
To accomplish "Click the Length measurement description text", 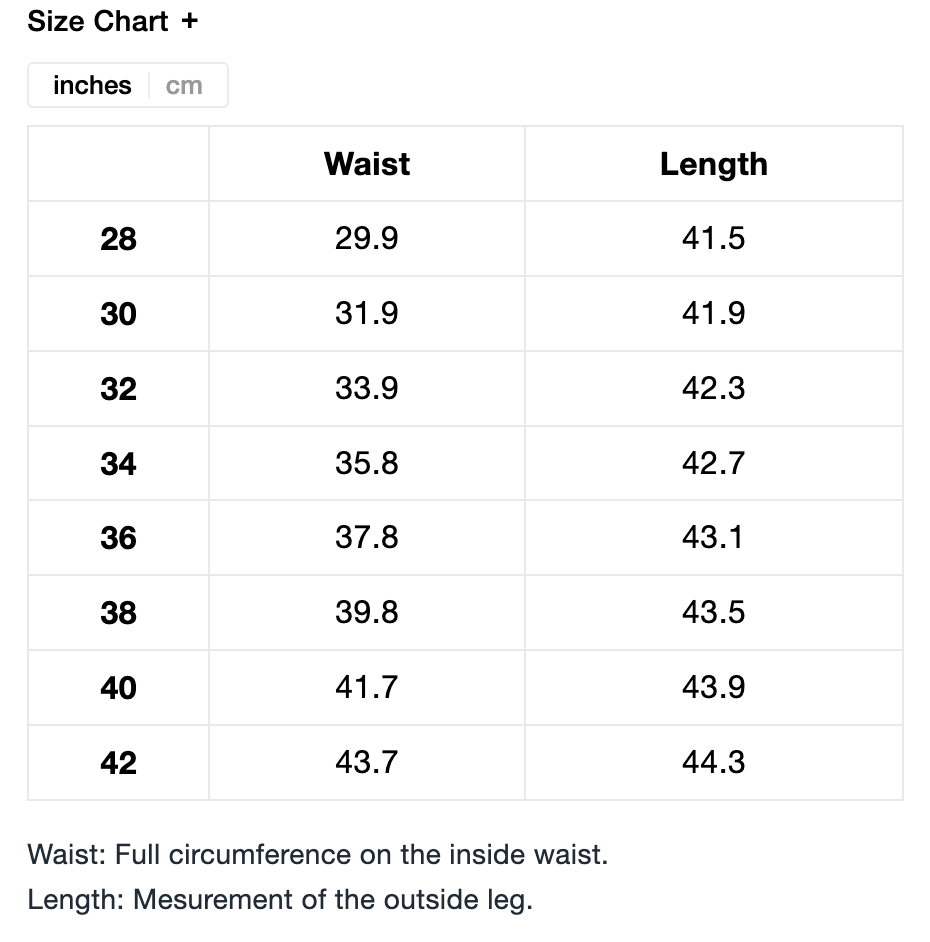I will pos(280,899).
